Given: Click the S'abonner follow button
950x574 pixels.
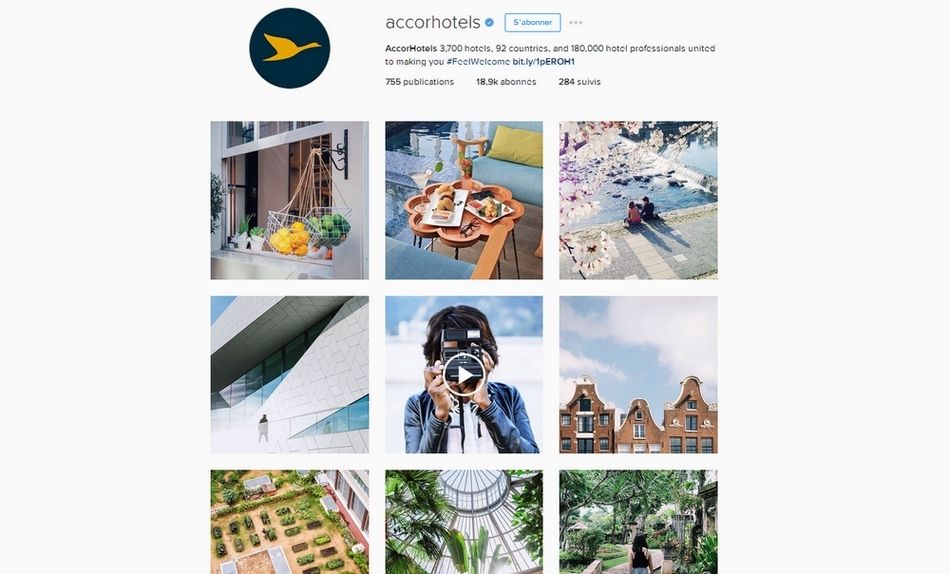Looking at the screenshot, I should click(x=533, y=22).
